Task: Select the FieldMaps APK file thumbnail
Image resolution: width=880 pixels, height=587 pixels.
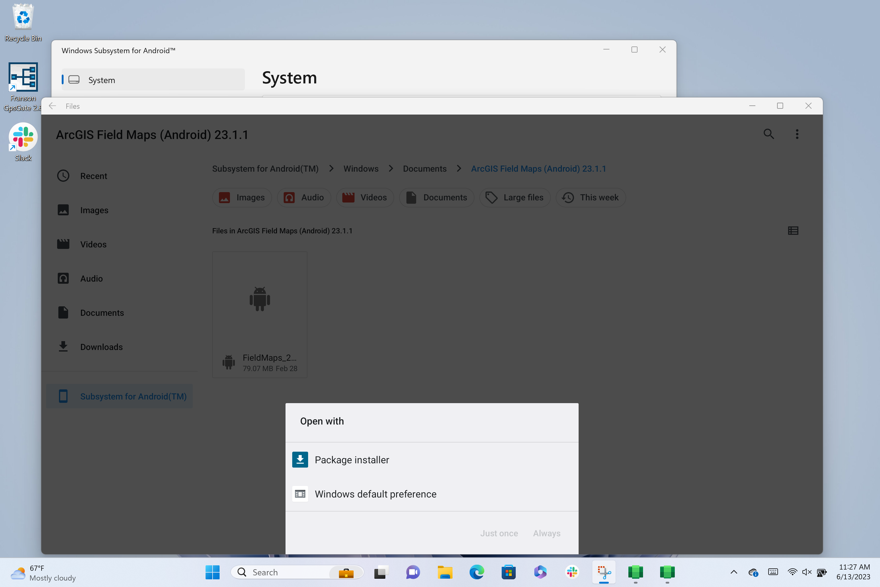Action: pyautogui.click(x=260, y=299)
